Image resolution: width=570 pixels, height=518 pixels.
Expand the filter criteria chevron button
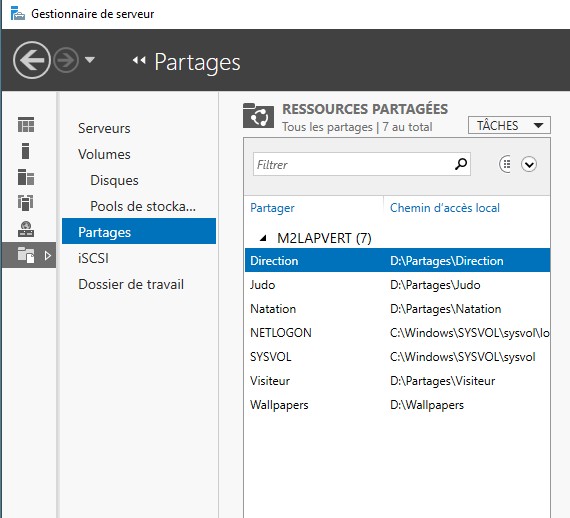tap(529, 164)
